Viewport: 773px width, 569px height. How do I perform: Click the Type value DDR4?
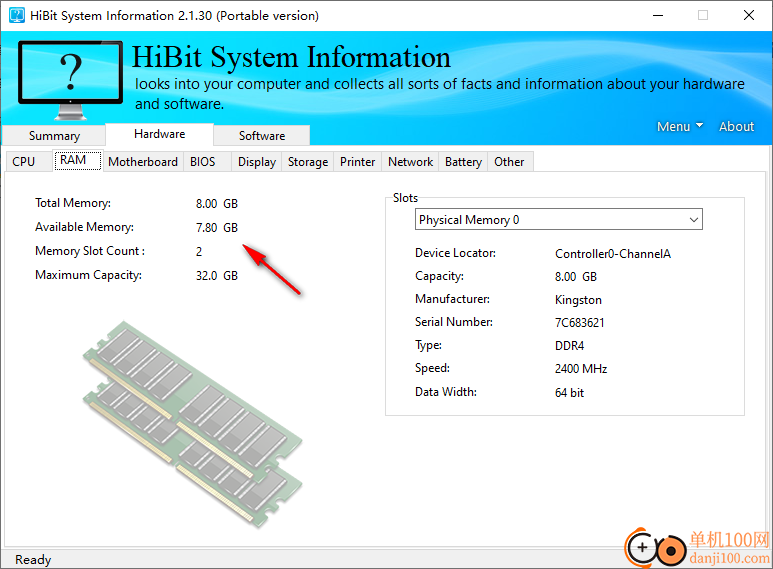click(569, 346)
